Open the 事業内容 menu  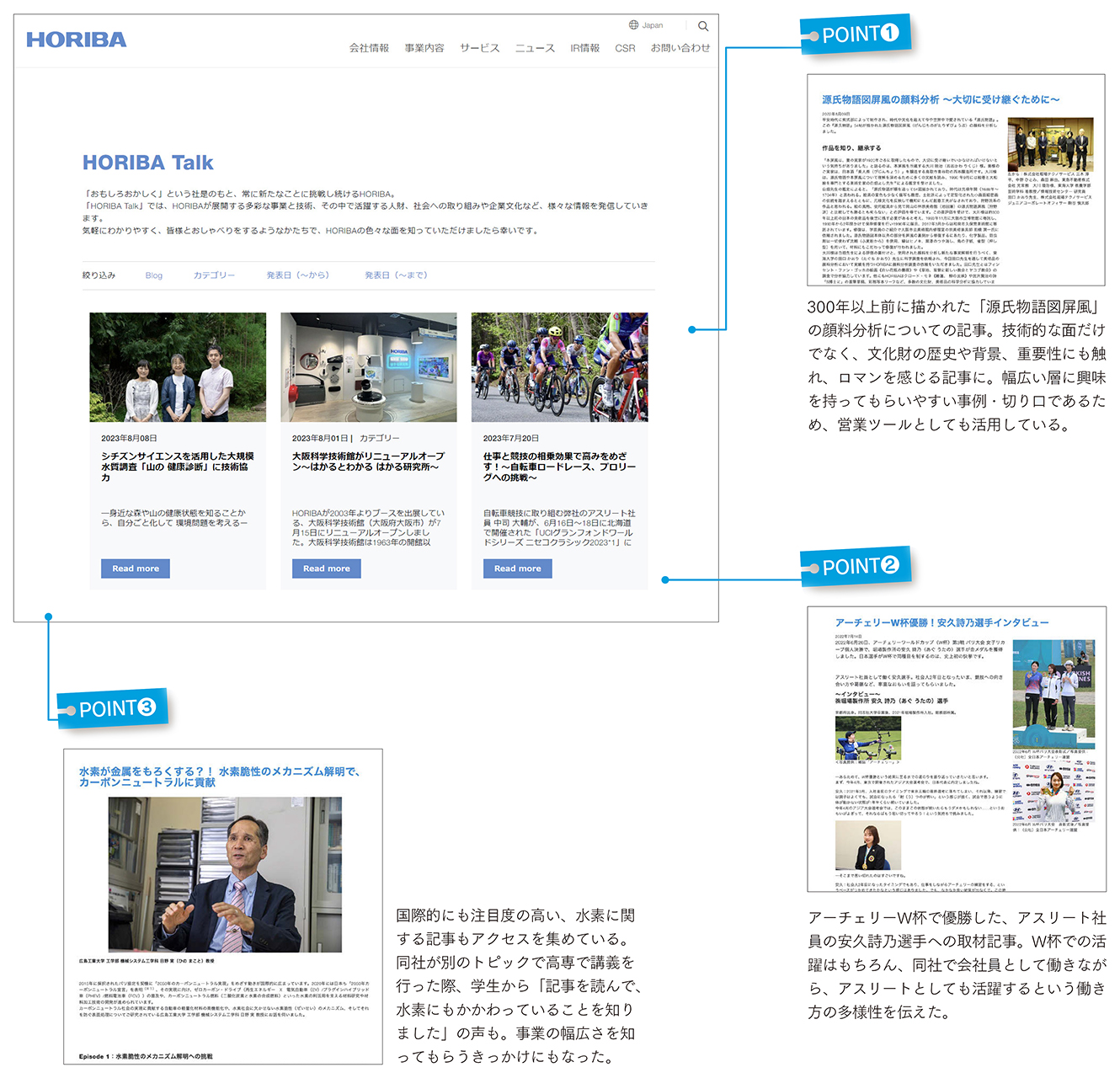click(x=424, y=48)
